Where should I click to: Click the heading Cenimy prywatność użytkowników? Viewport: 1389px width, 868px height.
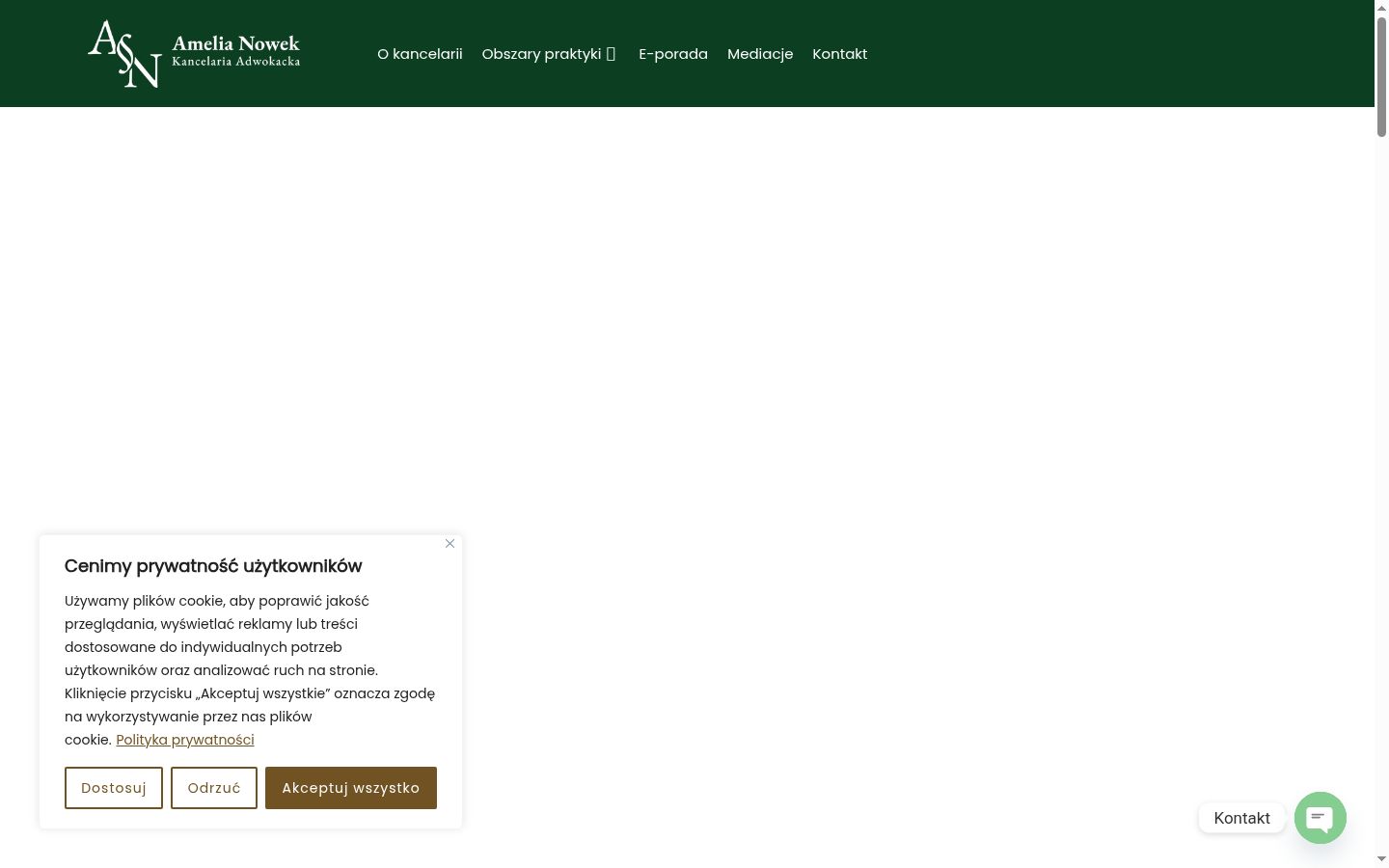tap(213, 566)
